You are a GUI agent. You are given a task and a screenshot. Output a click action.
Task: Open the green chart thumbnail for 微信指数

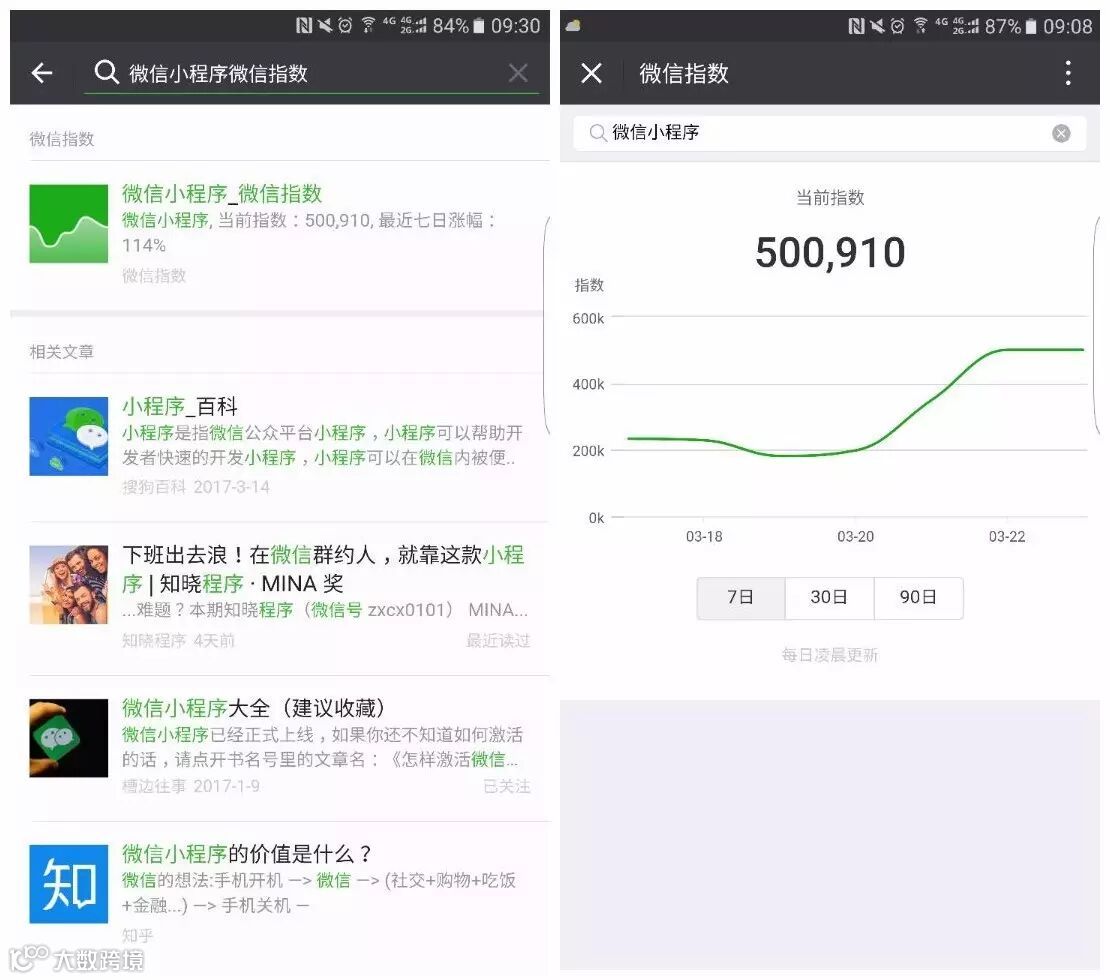69,224
